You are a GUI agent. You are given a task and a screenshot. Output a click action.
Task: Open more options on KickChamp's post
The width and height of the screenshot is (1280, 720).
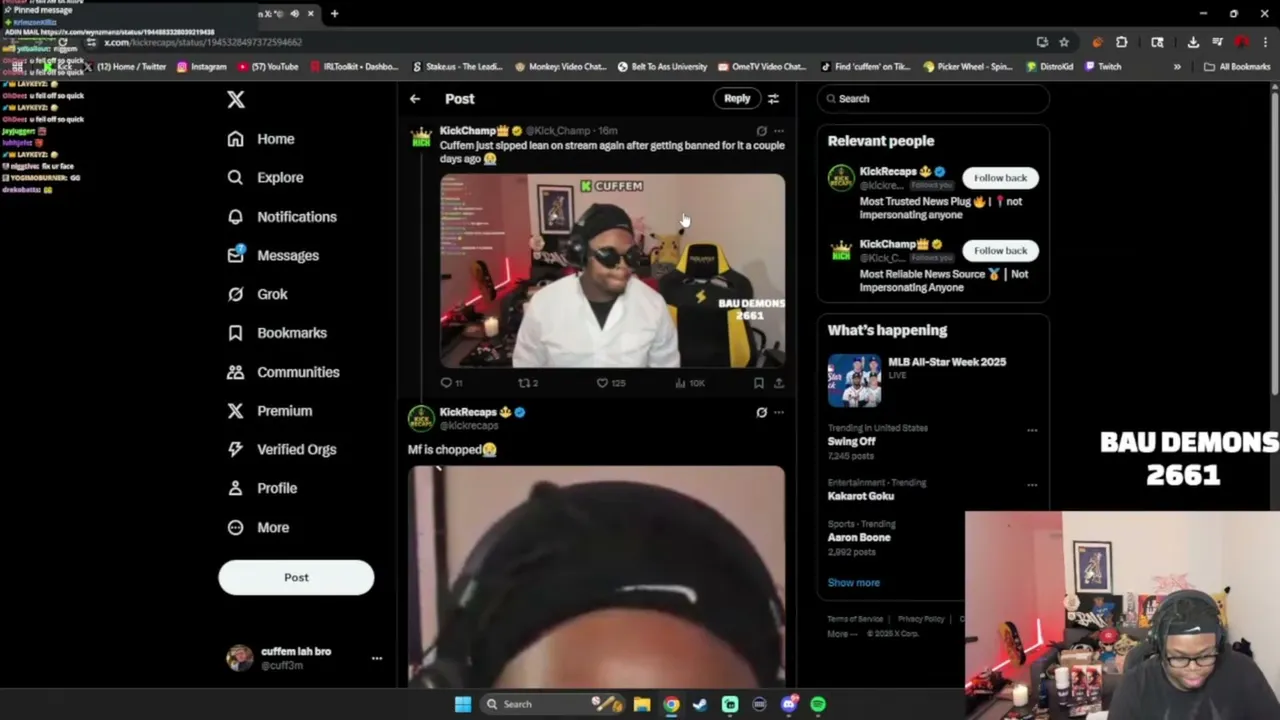(x=779, y=131)
